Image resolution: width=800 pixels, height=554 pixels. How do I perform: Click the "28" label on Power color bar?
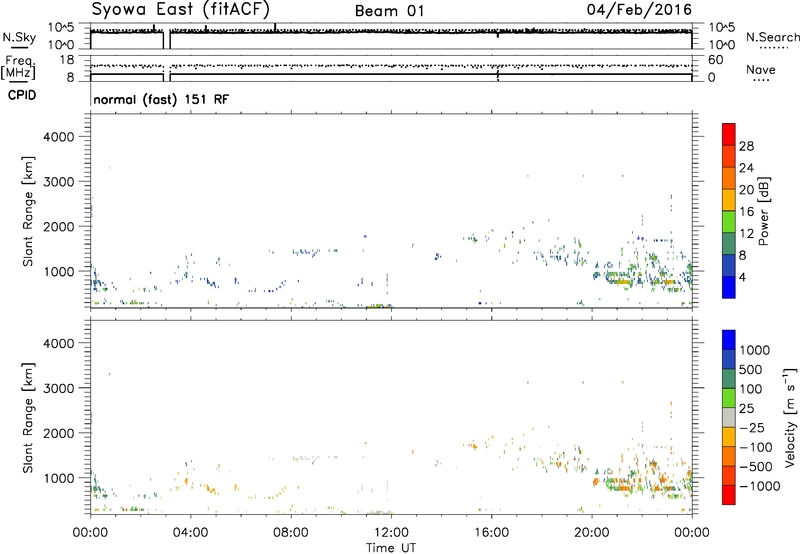(x=746, y=146)
